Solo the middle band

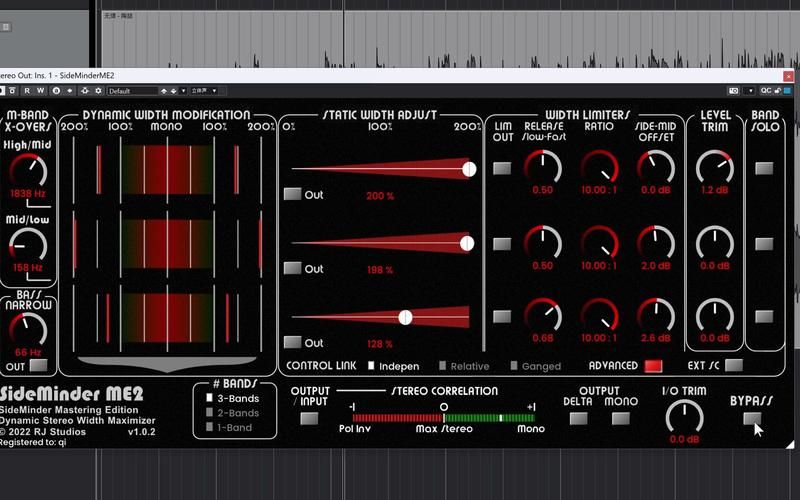click(x=764, y=244)
